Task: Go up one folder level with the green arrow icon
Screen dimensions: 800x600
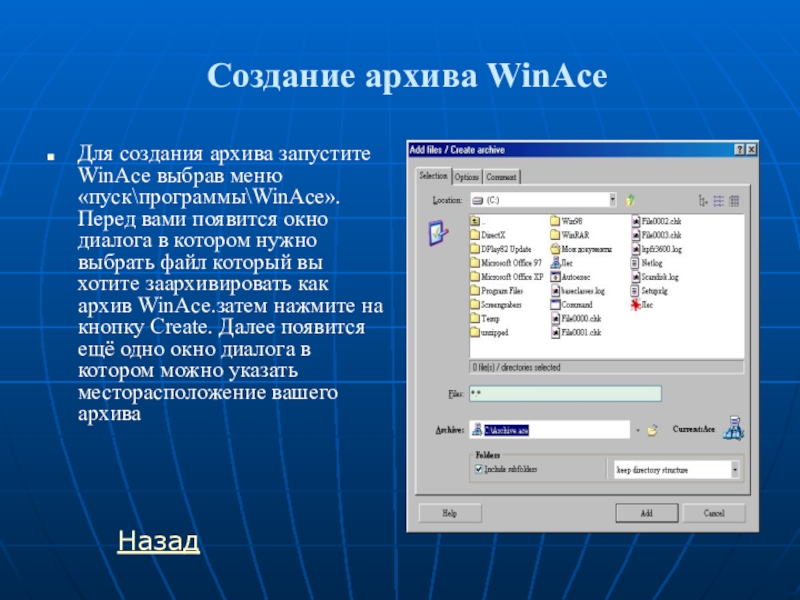Action: 631,200
